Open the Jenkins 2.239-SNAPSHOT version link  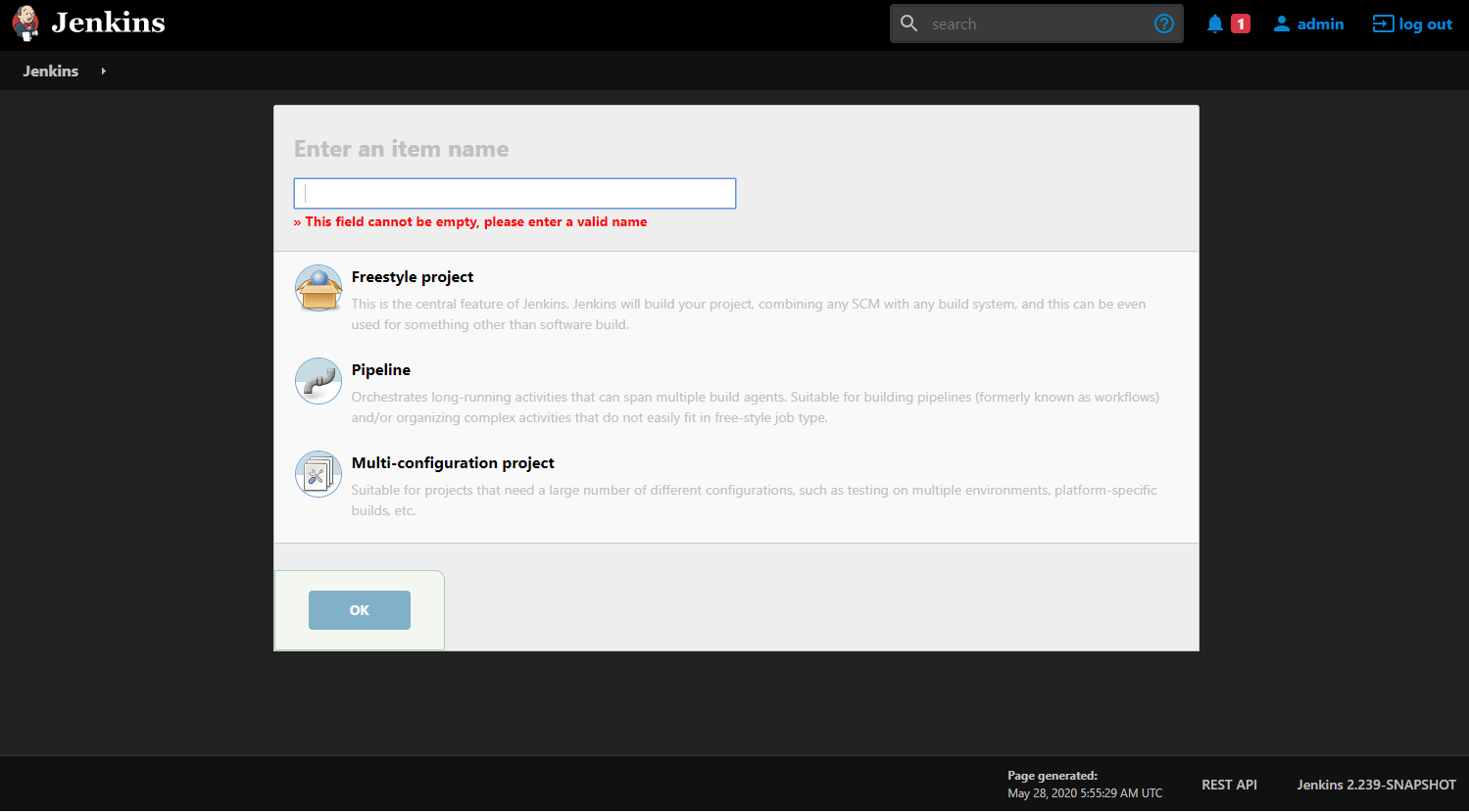(x=1377, y=785)
